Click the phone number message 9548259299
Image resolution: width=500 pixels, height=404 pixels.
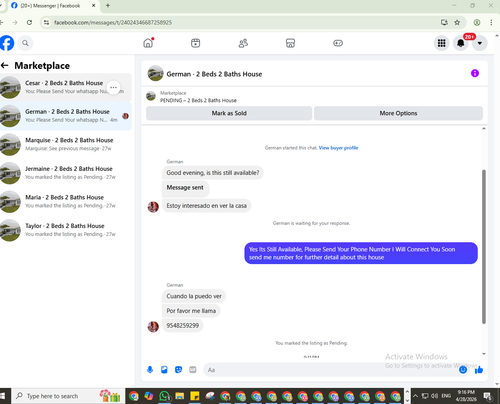coord(183,325)
